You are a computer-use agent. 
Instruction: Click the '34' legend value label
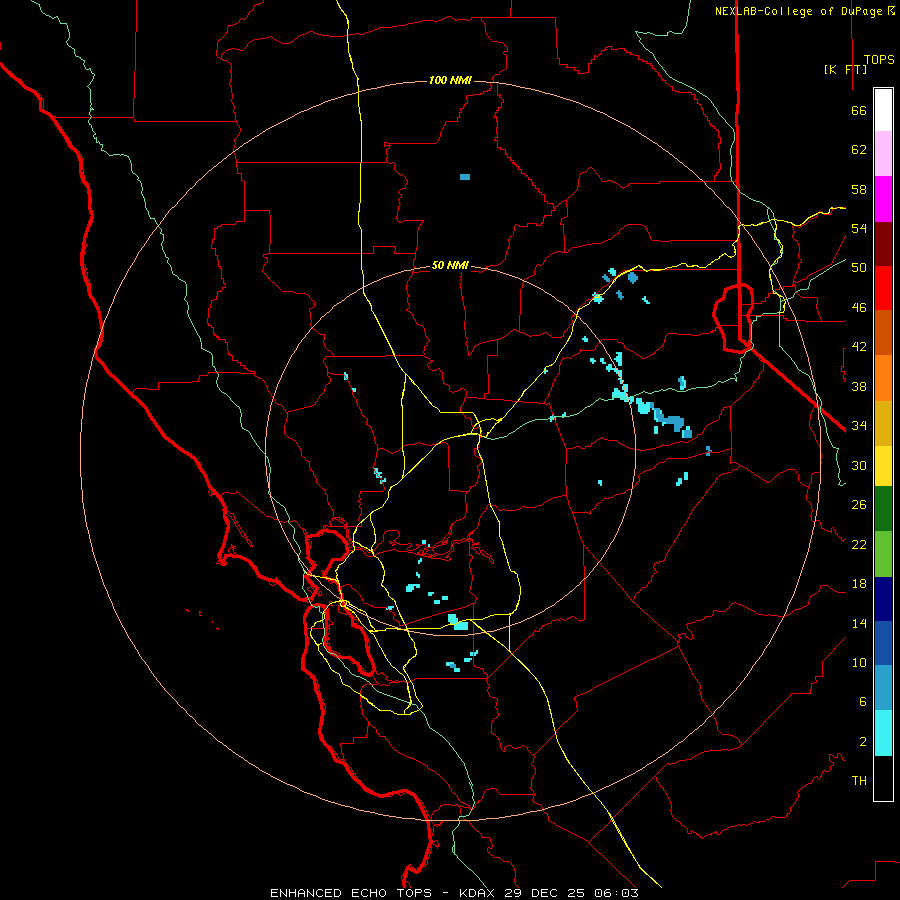[x=859, y=426]
